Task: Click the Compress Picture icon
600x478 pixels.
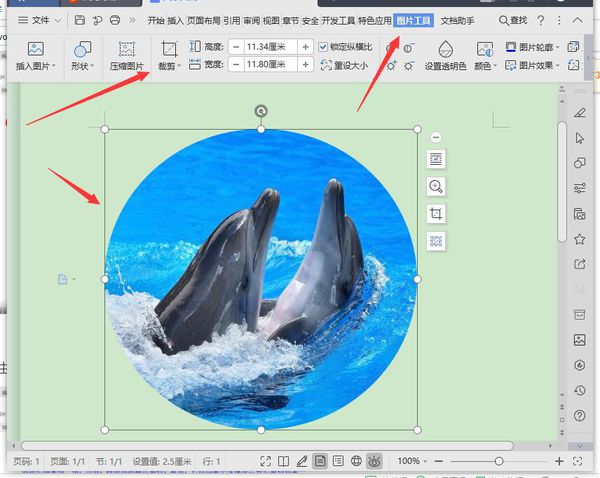Action: 127,49
